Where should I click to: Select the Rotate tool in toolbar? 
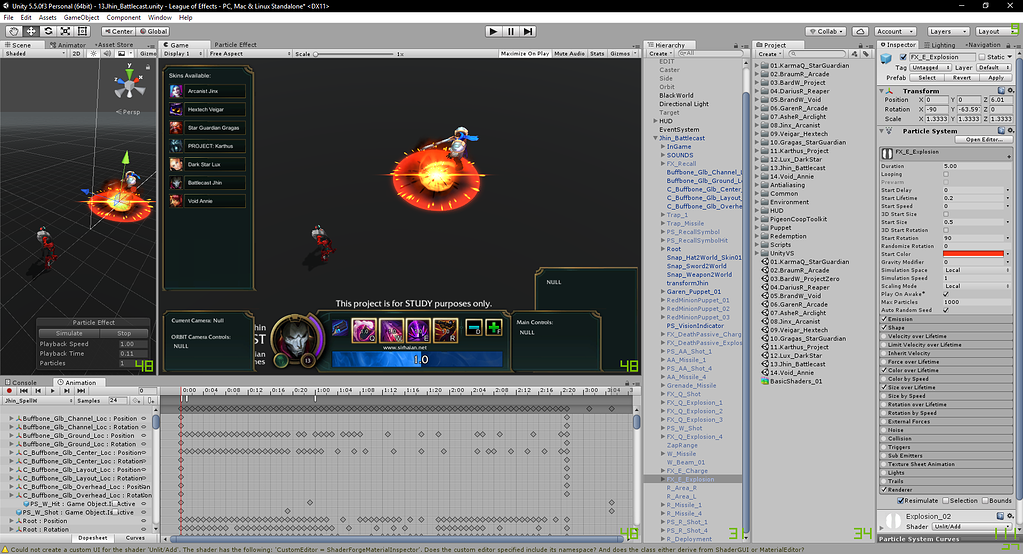pos(50,31)
